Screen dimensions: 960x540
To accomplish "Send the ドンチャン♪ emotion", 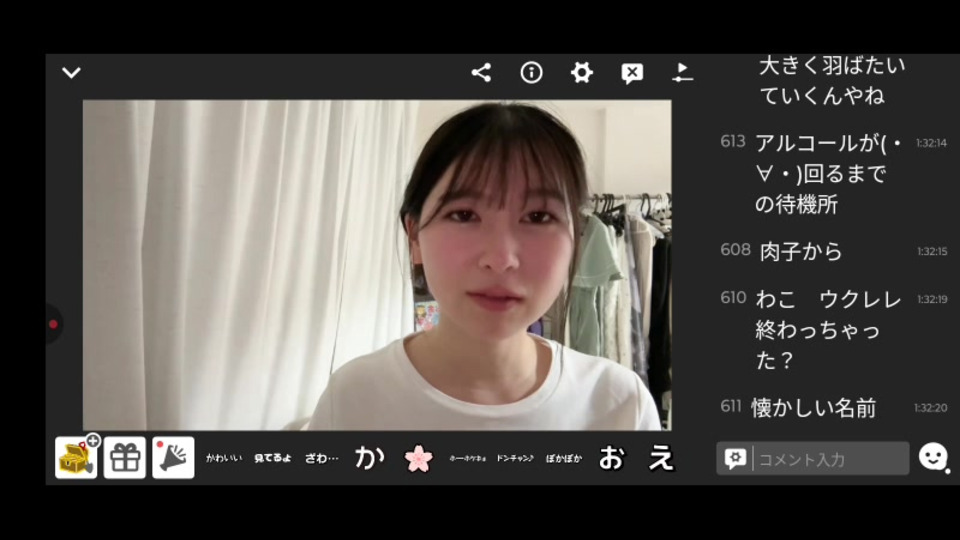I will click(x=515, y=458).
